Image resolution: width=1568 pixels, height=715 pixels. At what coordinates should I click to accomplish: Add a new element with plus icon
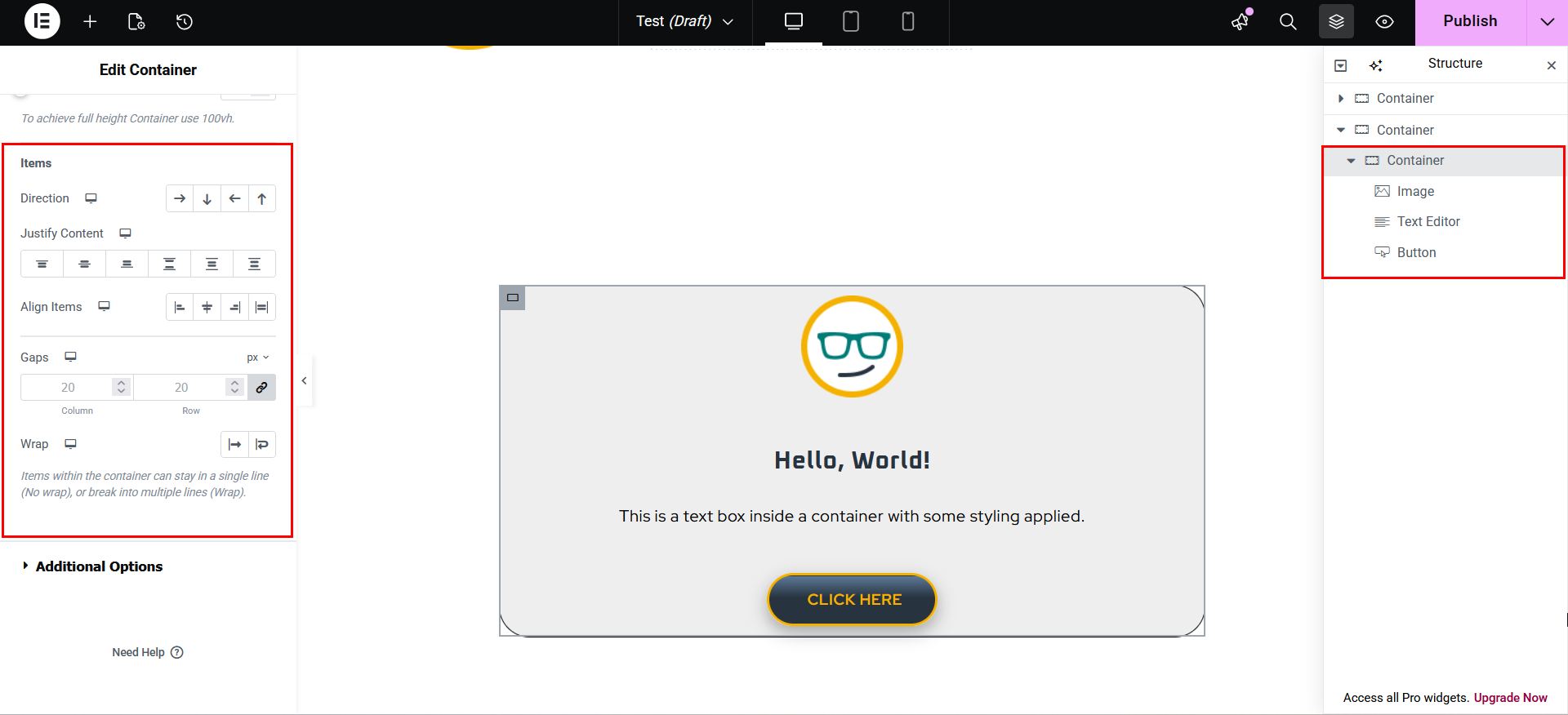pos(90,22)
